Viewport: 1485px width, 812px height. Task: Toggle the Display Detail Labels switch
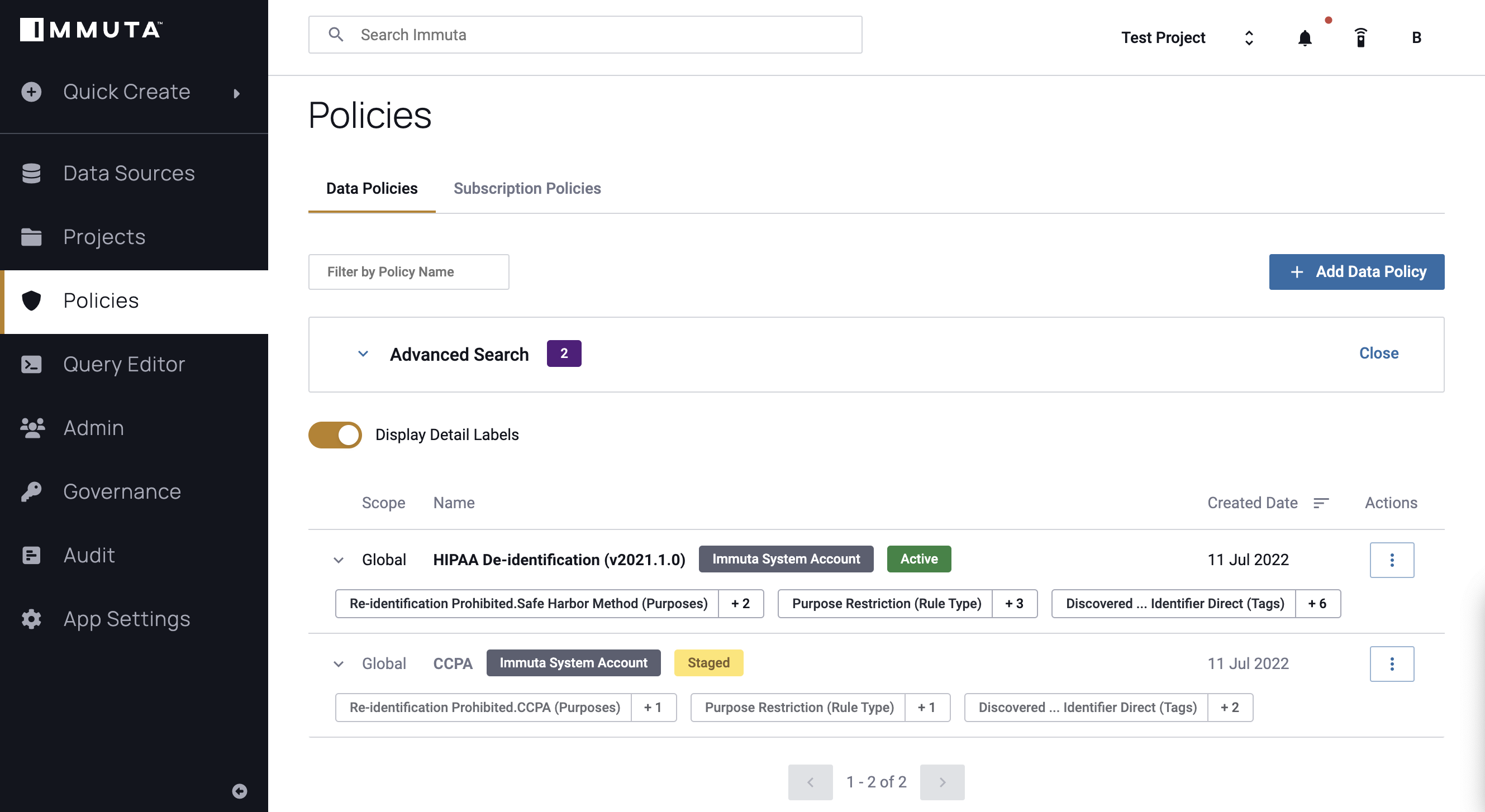336,434
